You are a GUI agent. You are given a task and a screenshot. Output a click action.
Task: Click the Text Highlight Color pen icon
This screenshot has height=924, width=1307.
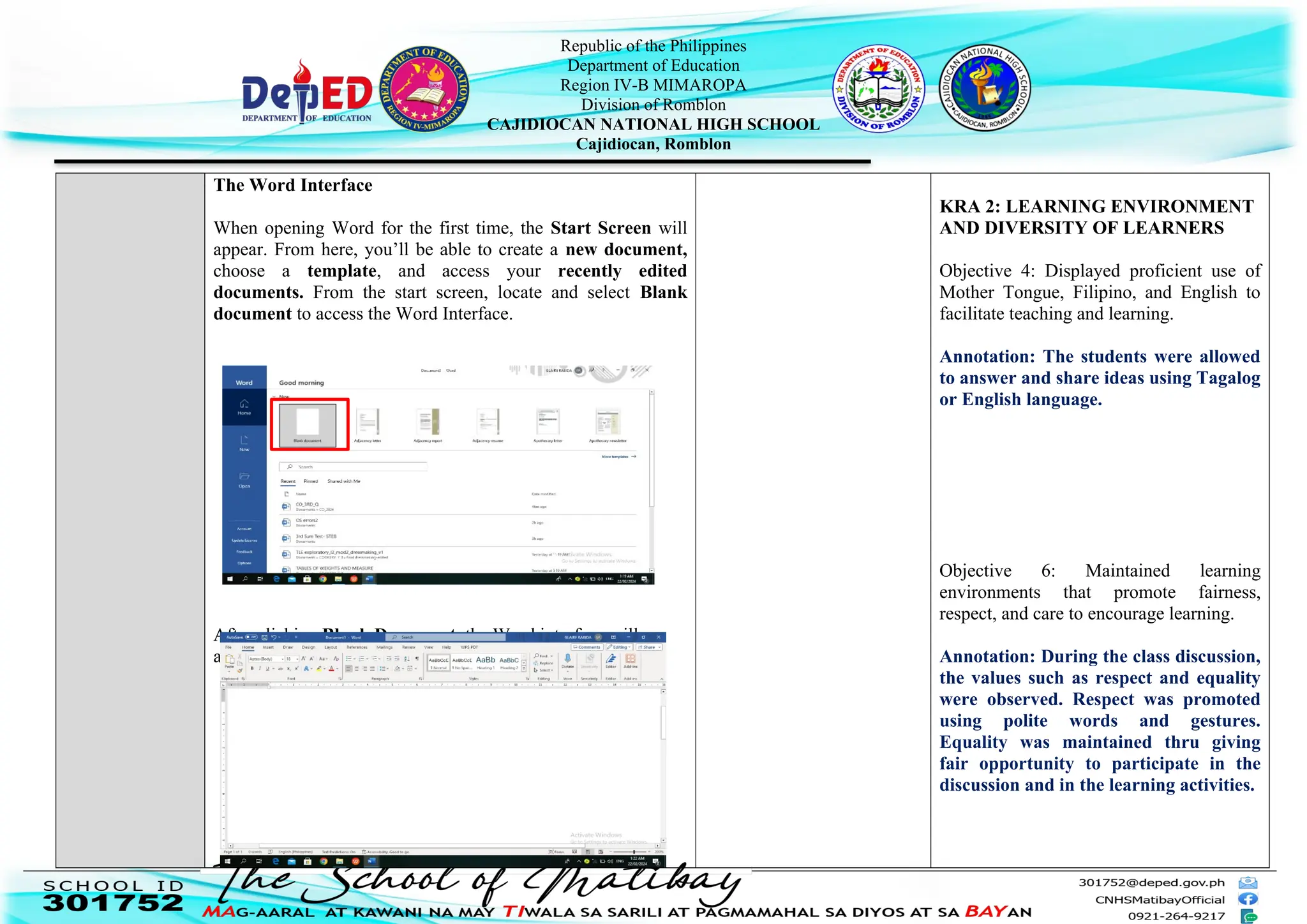coord(319,669)
